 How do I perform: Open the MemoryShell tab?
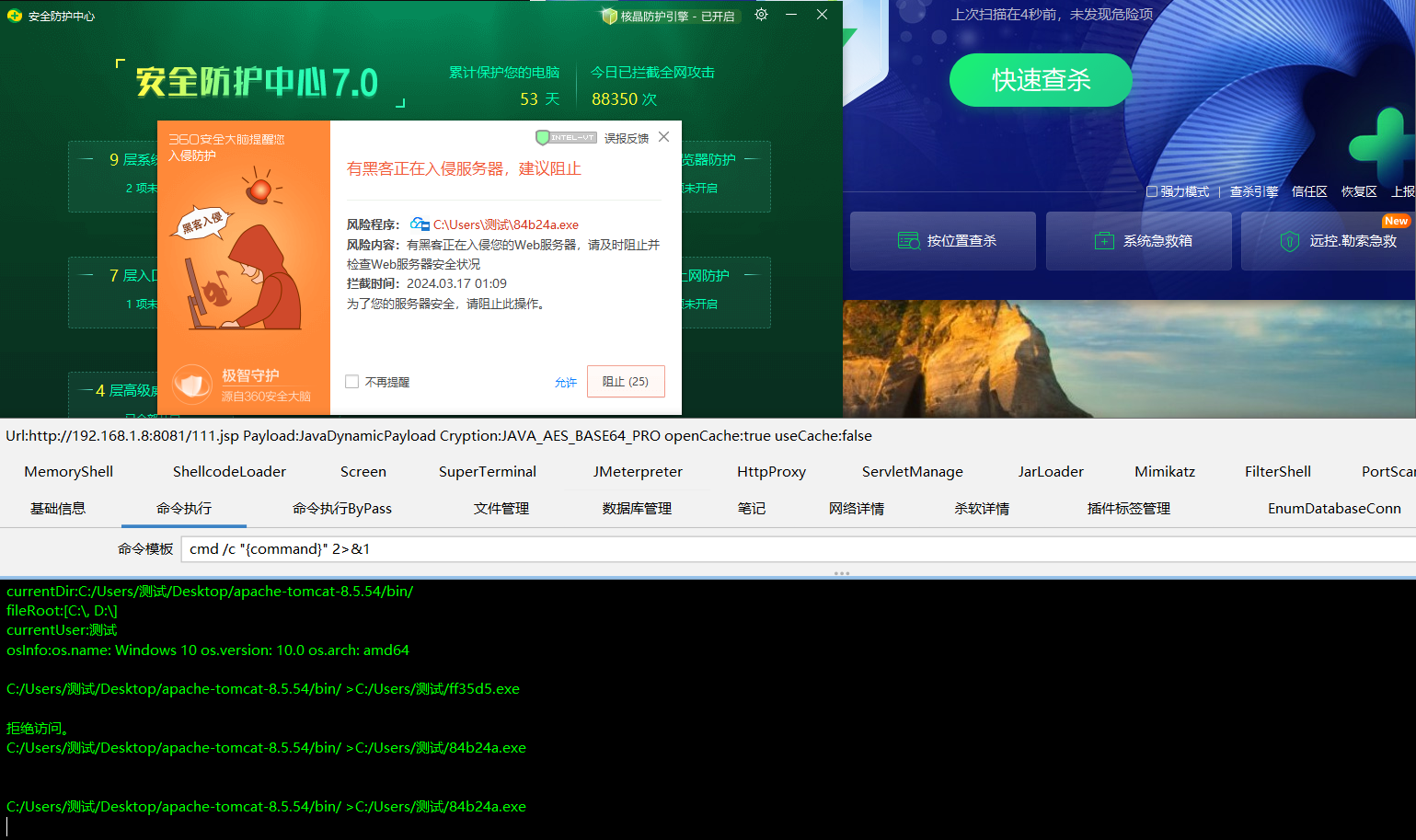69,472
